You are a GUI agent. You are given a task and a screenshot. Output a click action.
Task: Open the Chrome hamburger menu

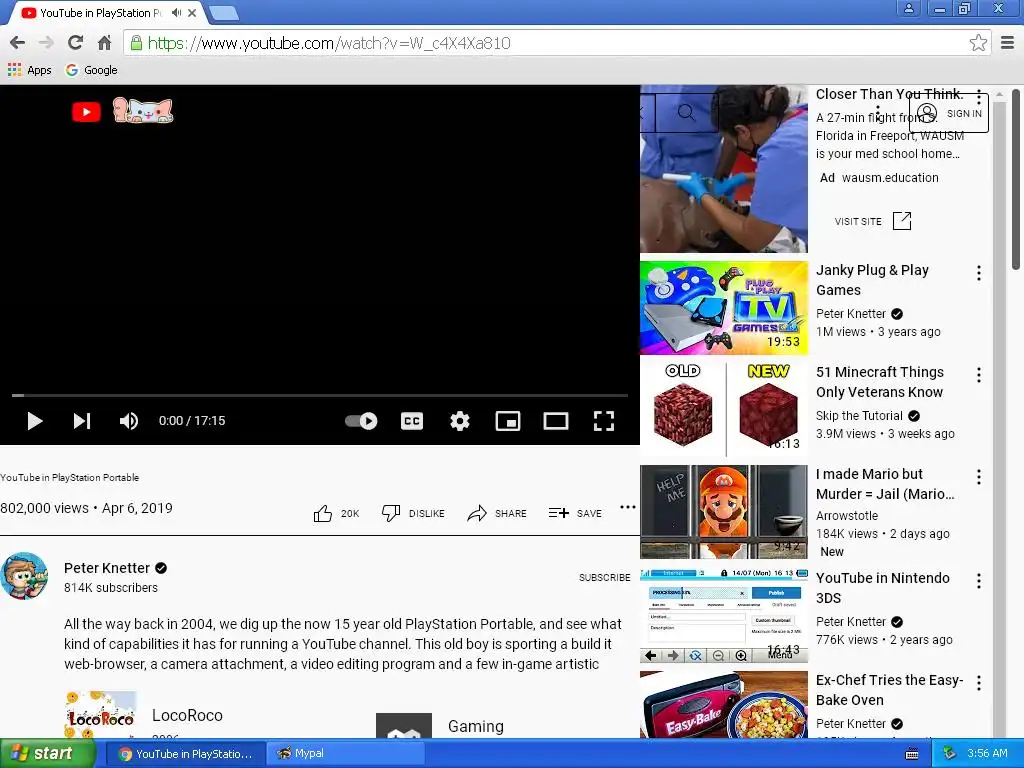coord(1008,43)
